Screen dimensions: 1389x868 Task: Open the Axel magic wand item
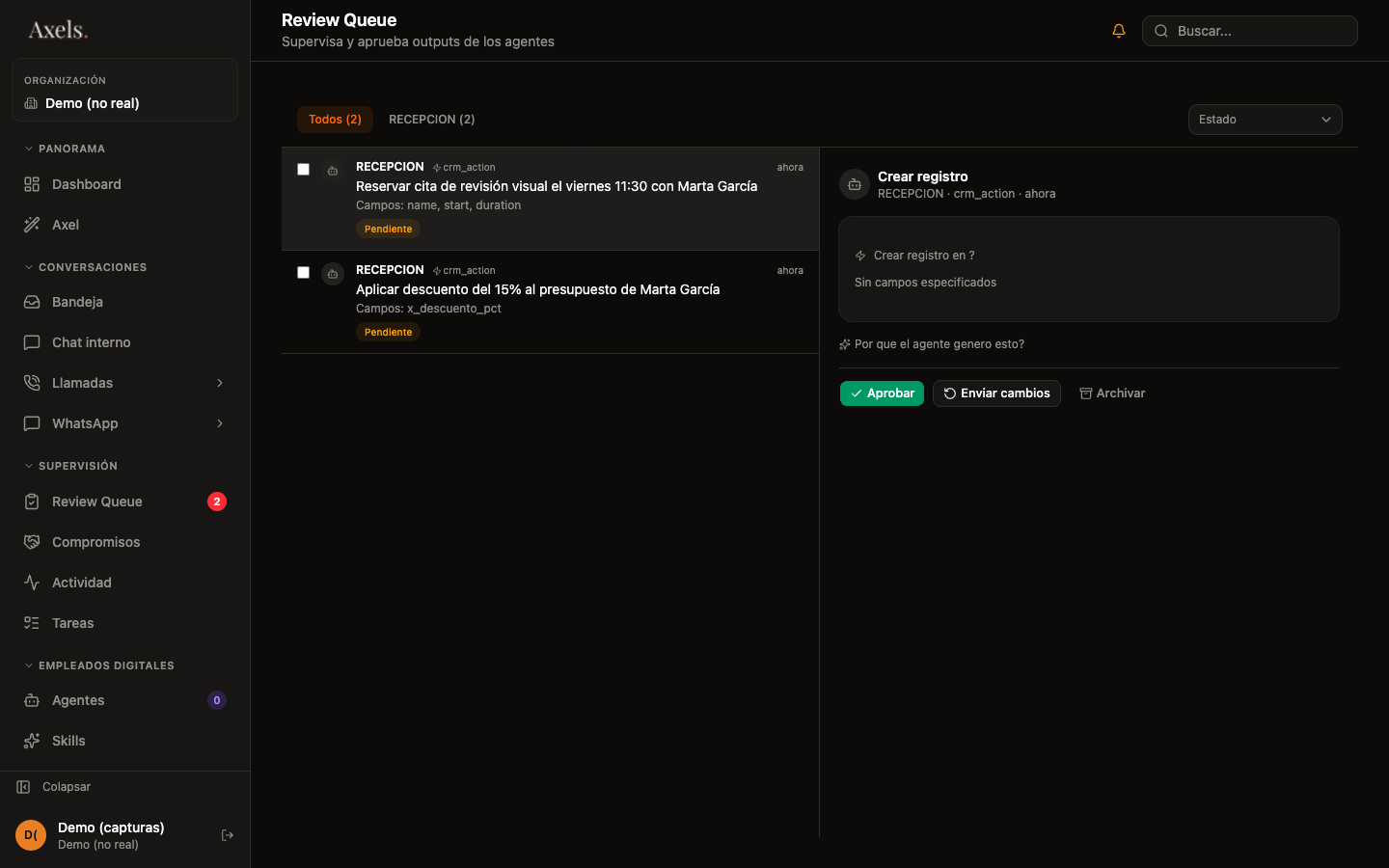(x=32, y=225)
